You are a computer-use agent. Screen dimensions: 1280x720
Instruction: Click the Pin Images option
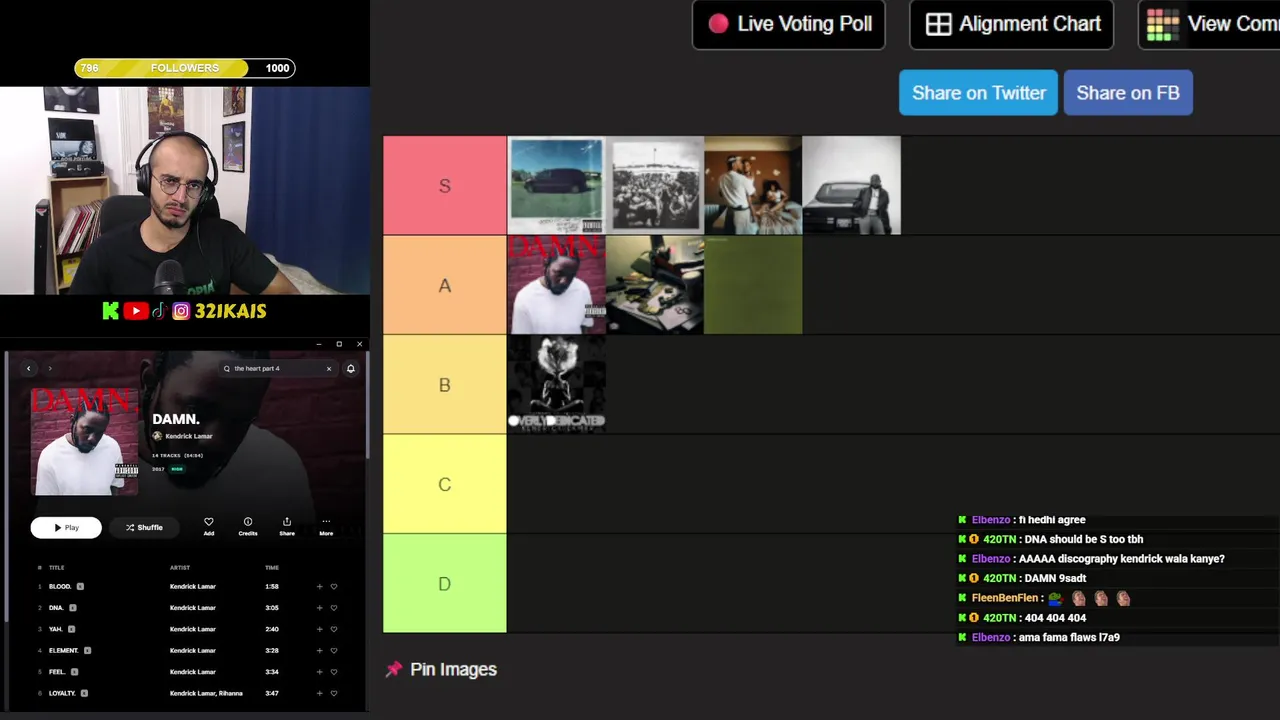441,669
